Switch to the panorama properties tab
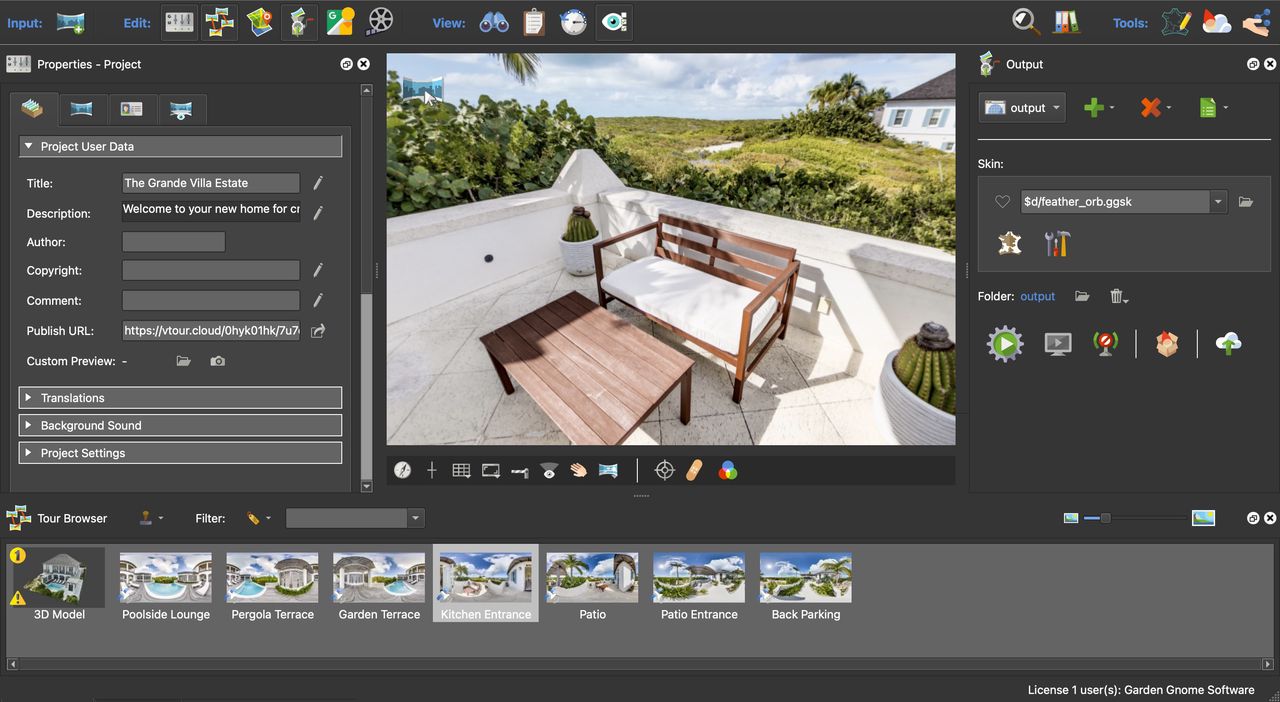This screenshot has width=1280, height=702. click(82, 109)
